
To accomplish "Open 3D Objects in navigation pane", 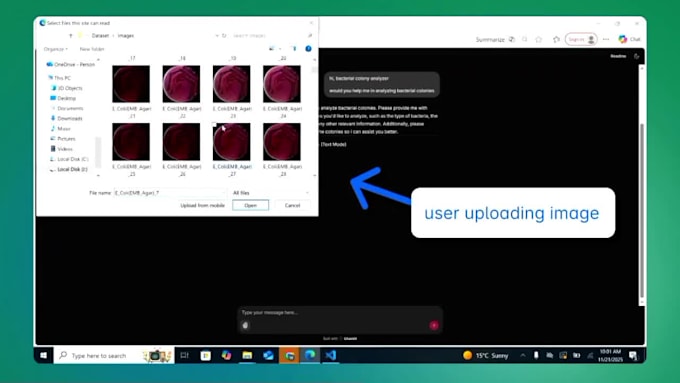I will [x=66, y=88].
